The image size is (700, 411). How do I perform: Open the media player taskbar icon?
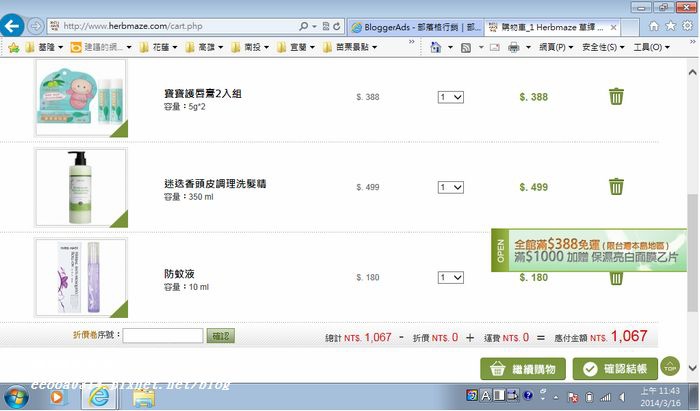point(57,397)
